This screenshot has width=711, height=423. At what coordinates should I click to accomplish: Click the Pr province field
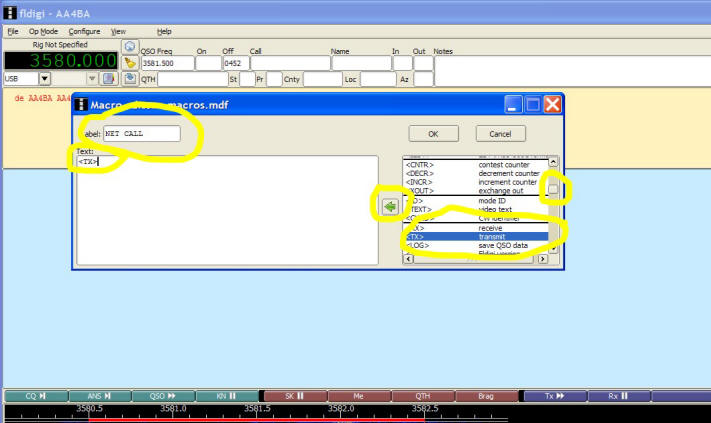click(x=274, y=79)
